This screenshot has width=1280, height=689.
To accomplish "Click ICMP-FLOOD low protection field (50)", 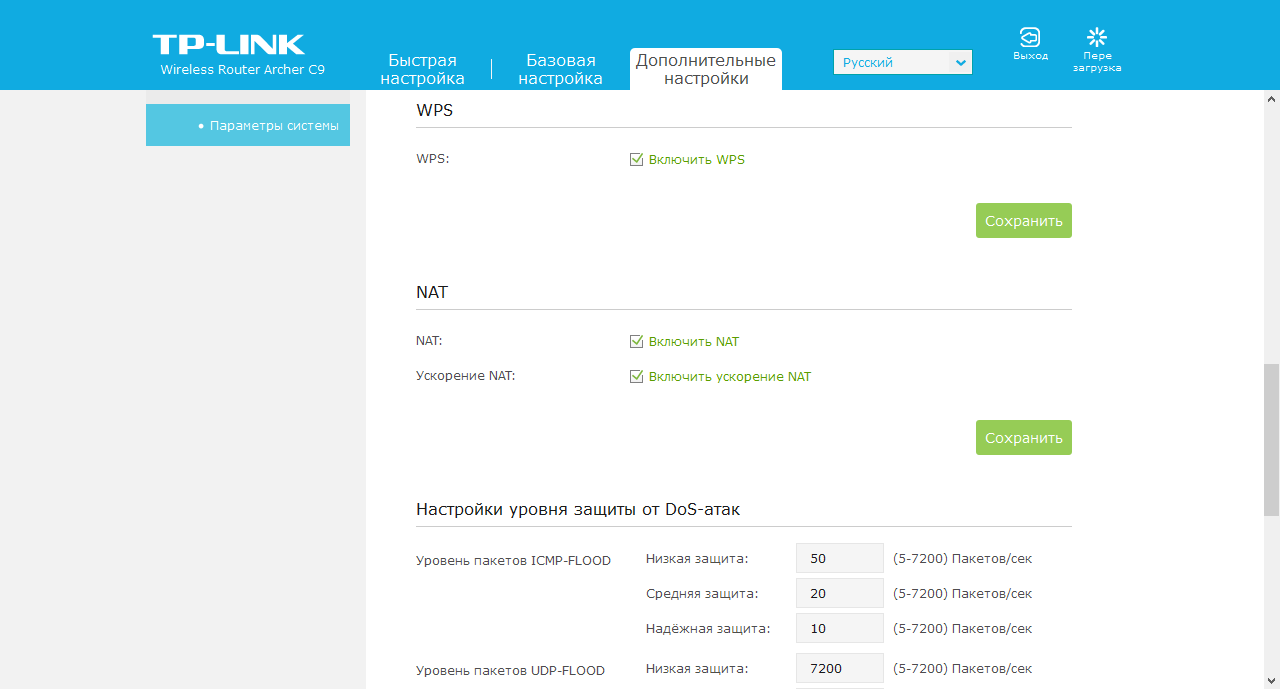I will pyautogui.click(x=839, y=558).
